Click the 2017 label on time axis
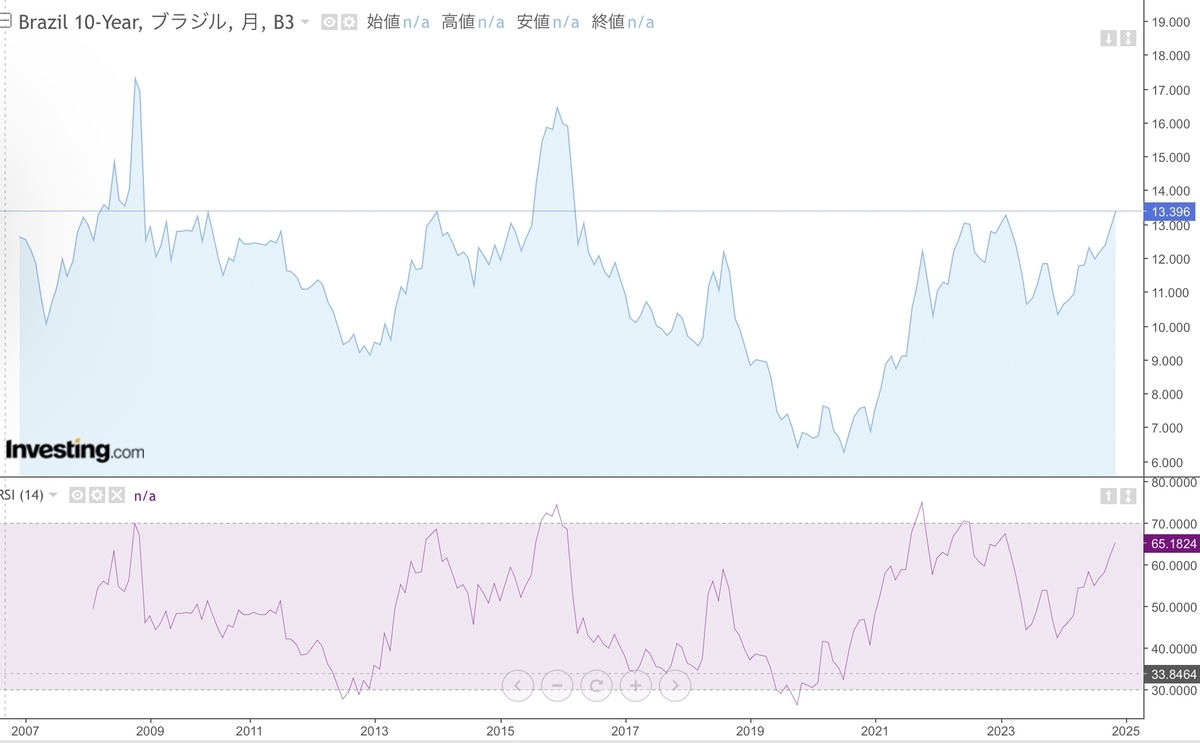 click(x=626, y=730)
